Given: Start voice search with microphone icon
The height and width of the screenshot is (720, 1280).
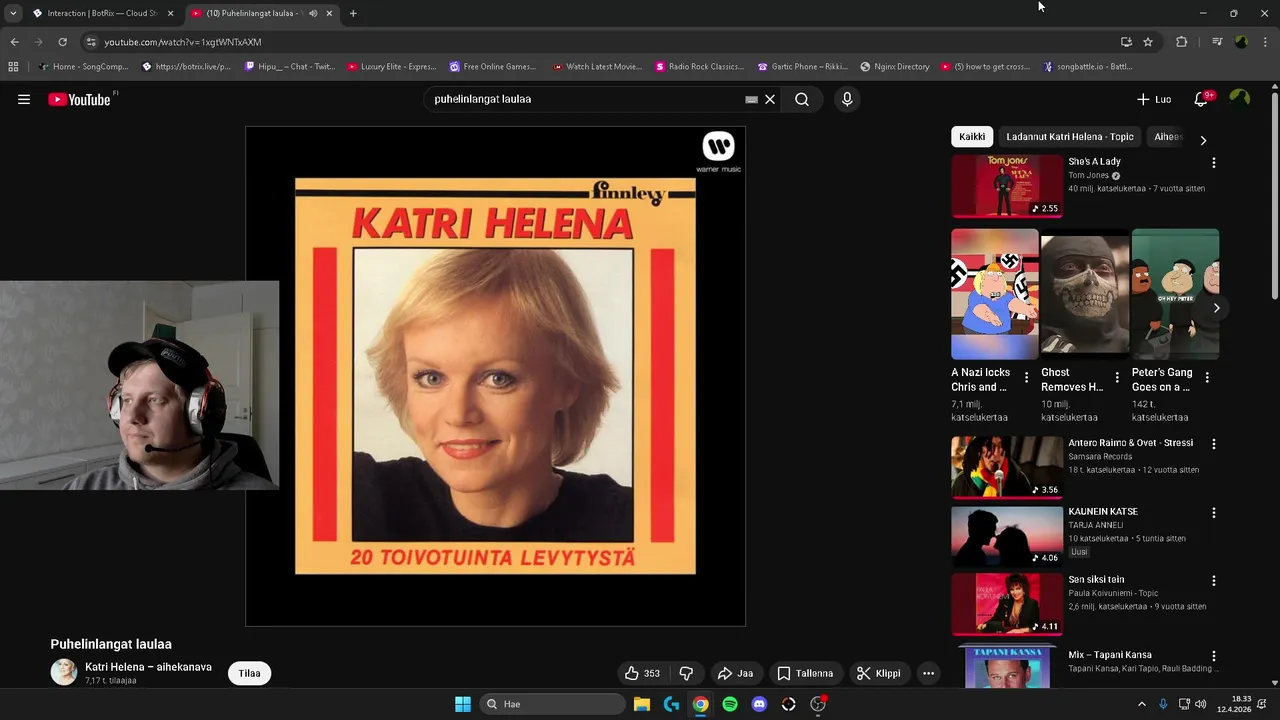Looking at the screenshot, I should [847, 99].
